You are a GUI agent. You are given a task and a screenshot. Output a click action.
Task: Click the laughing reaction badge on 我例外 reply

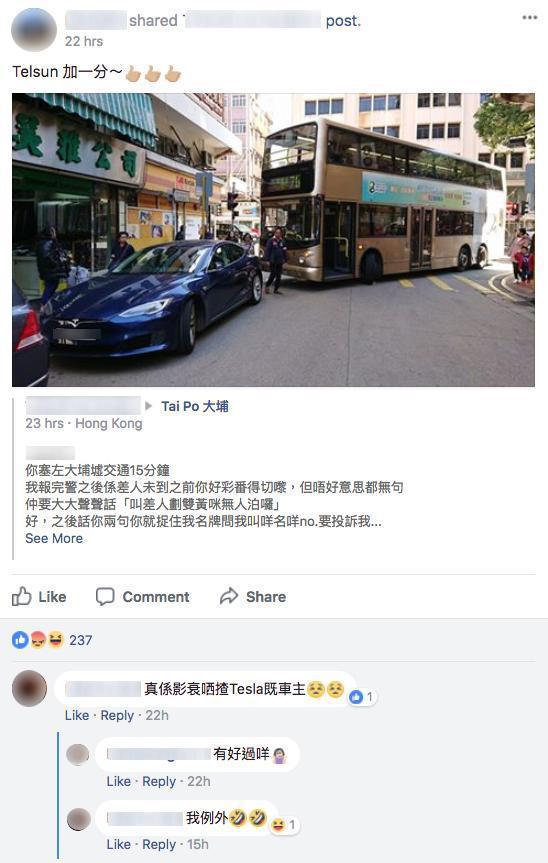[278, 824]
